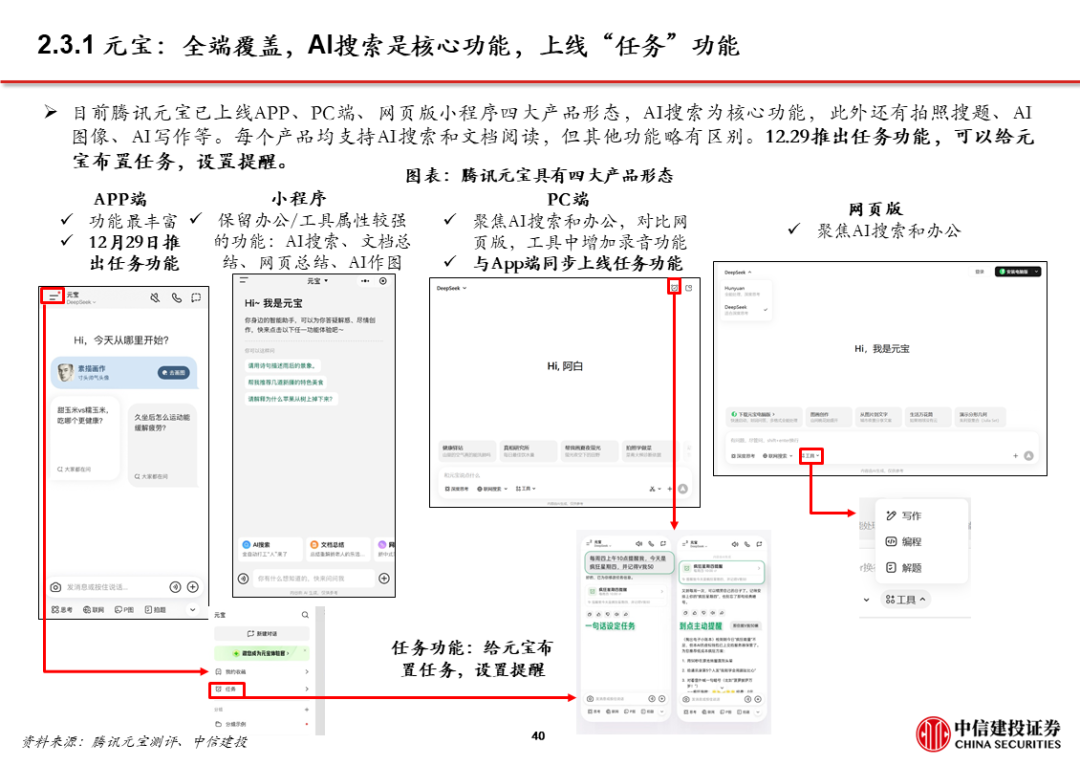Viewport: 1080px width, 766px height.
Task: Expand the chevron at app bottom toolbar
Action: point(192,609)
